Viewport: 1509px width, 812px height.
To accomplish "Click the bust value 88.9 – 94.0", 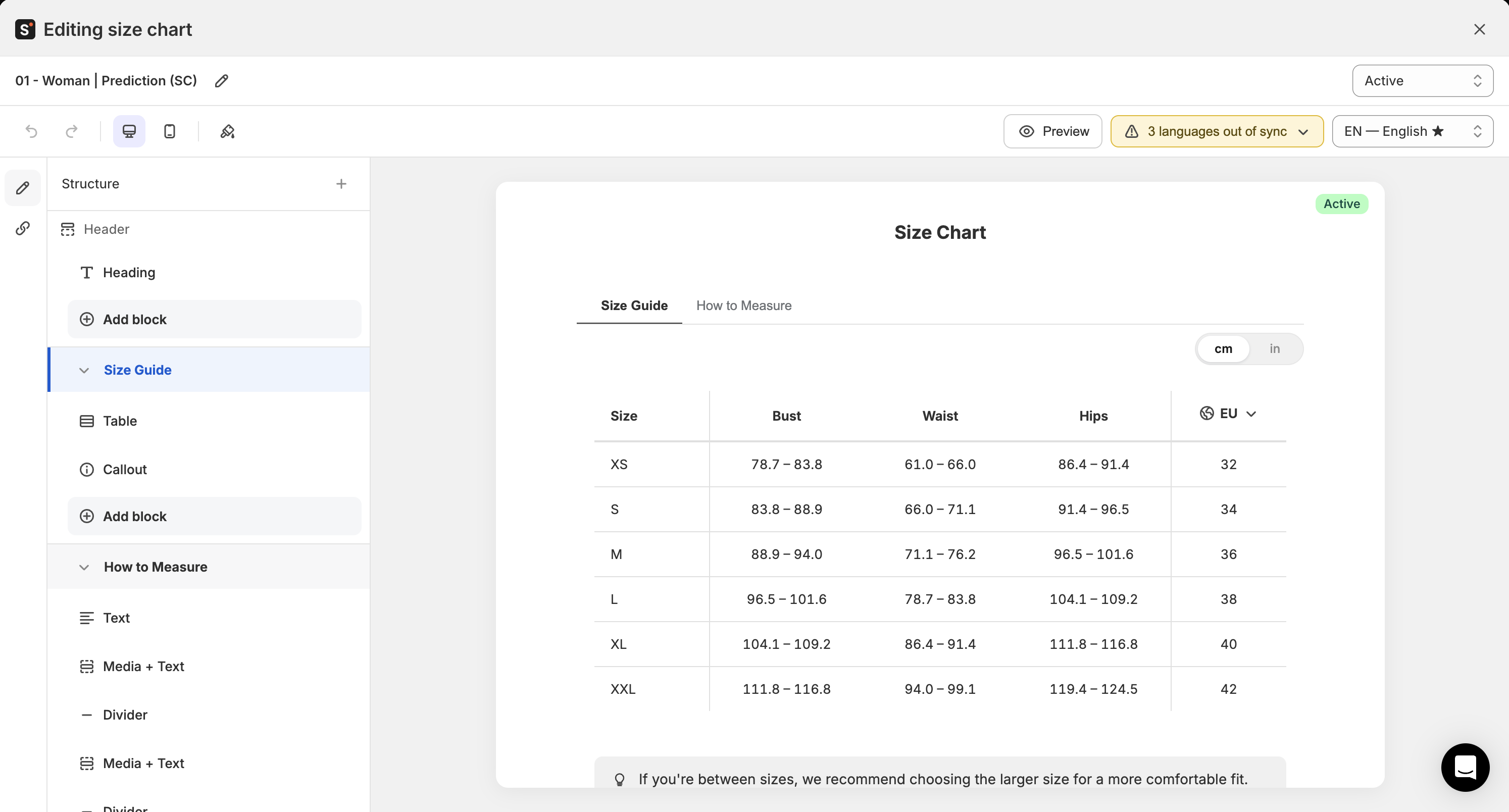I will coord(786,555).
